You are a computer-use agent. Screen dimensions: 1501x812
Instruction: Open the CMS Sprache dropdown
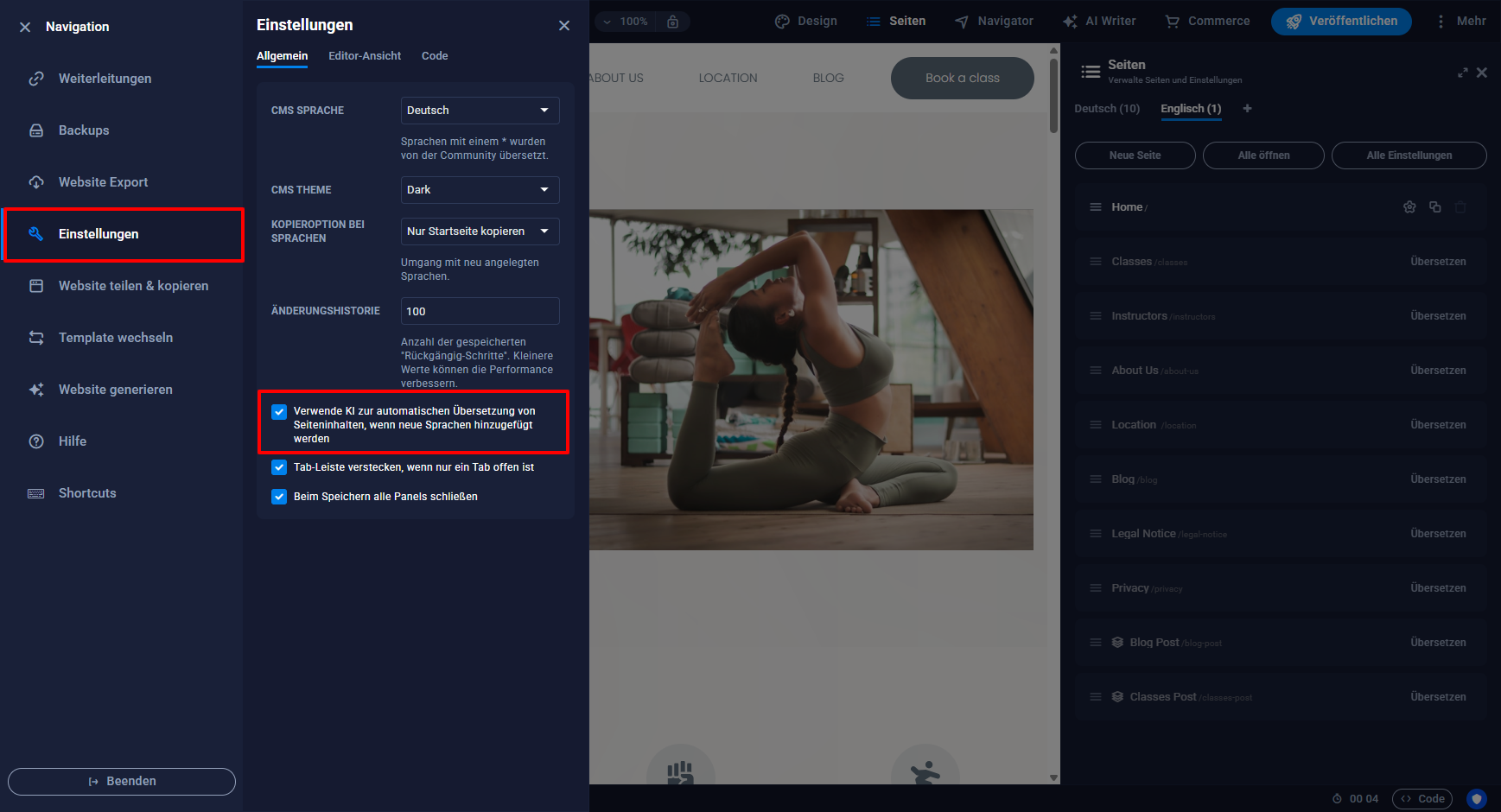pyautogui.click(x=480, y=111)
